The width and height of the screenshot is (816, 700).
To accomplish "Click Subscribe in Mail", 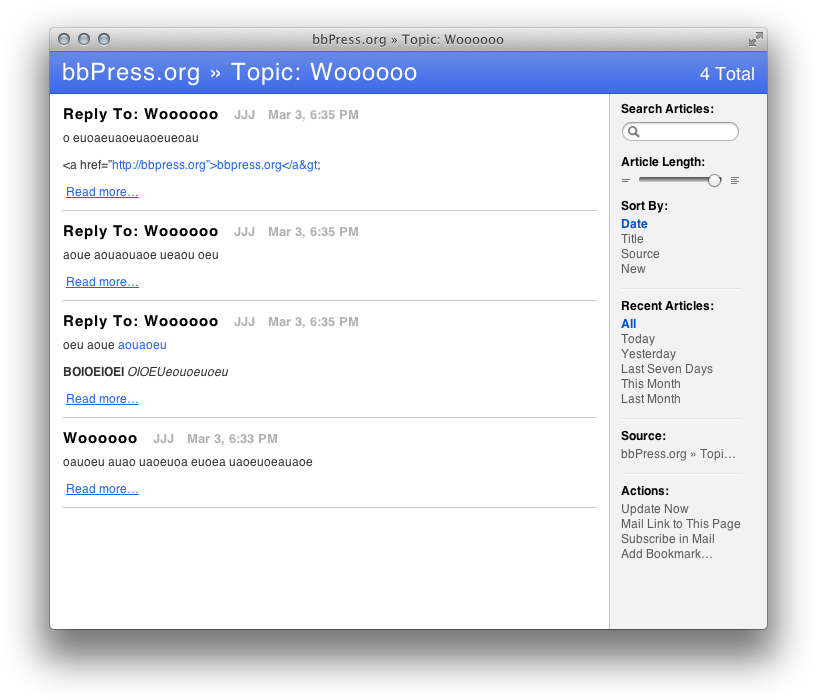I will point(667,539).
